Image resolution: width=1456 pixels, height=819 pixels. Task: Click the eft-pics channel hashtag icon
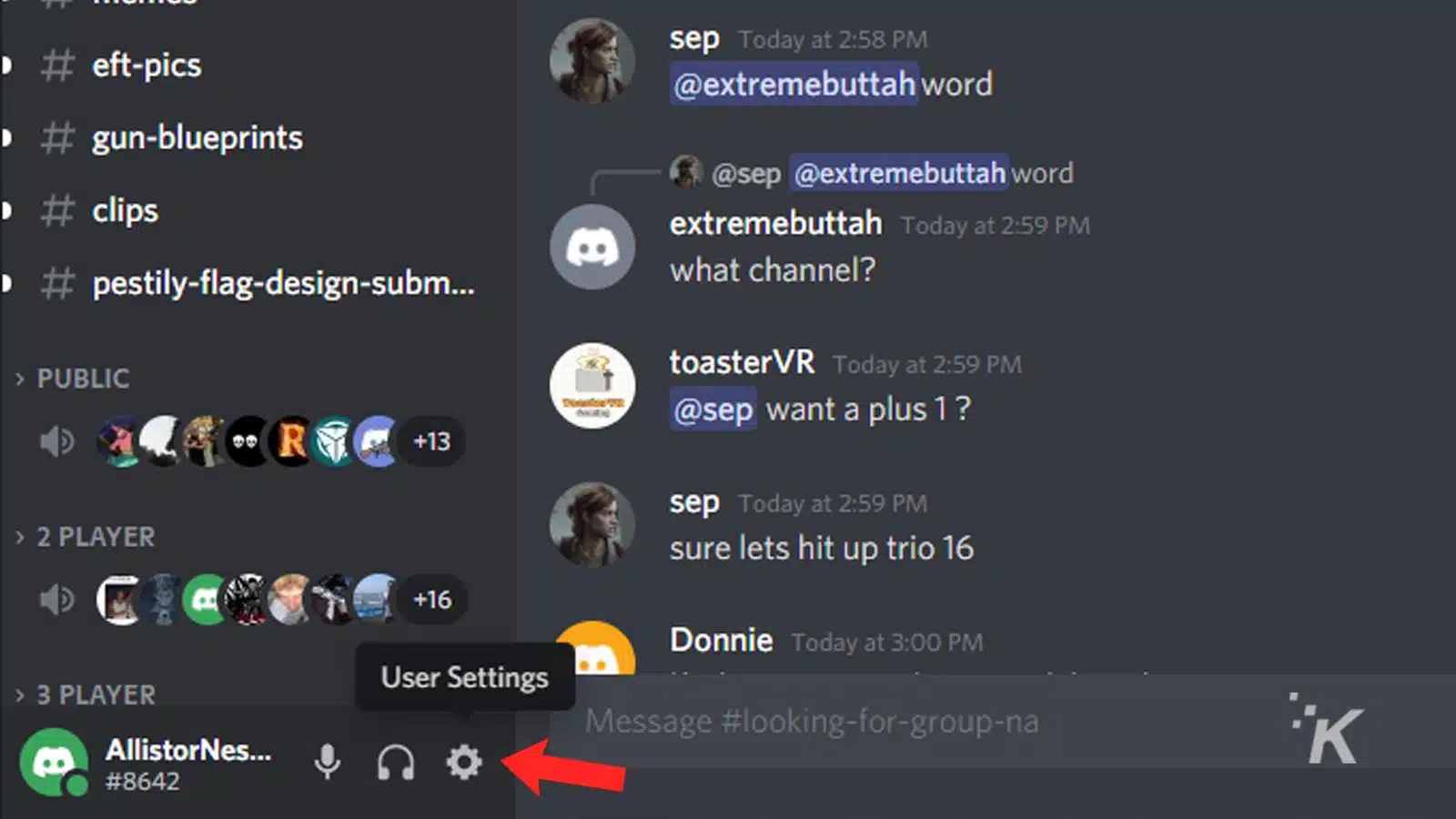[x=56, y=66]
